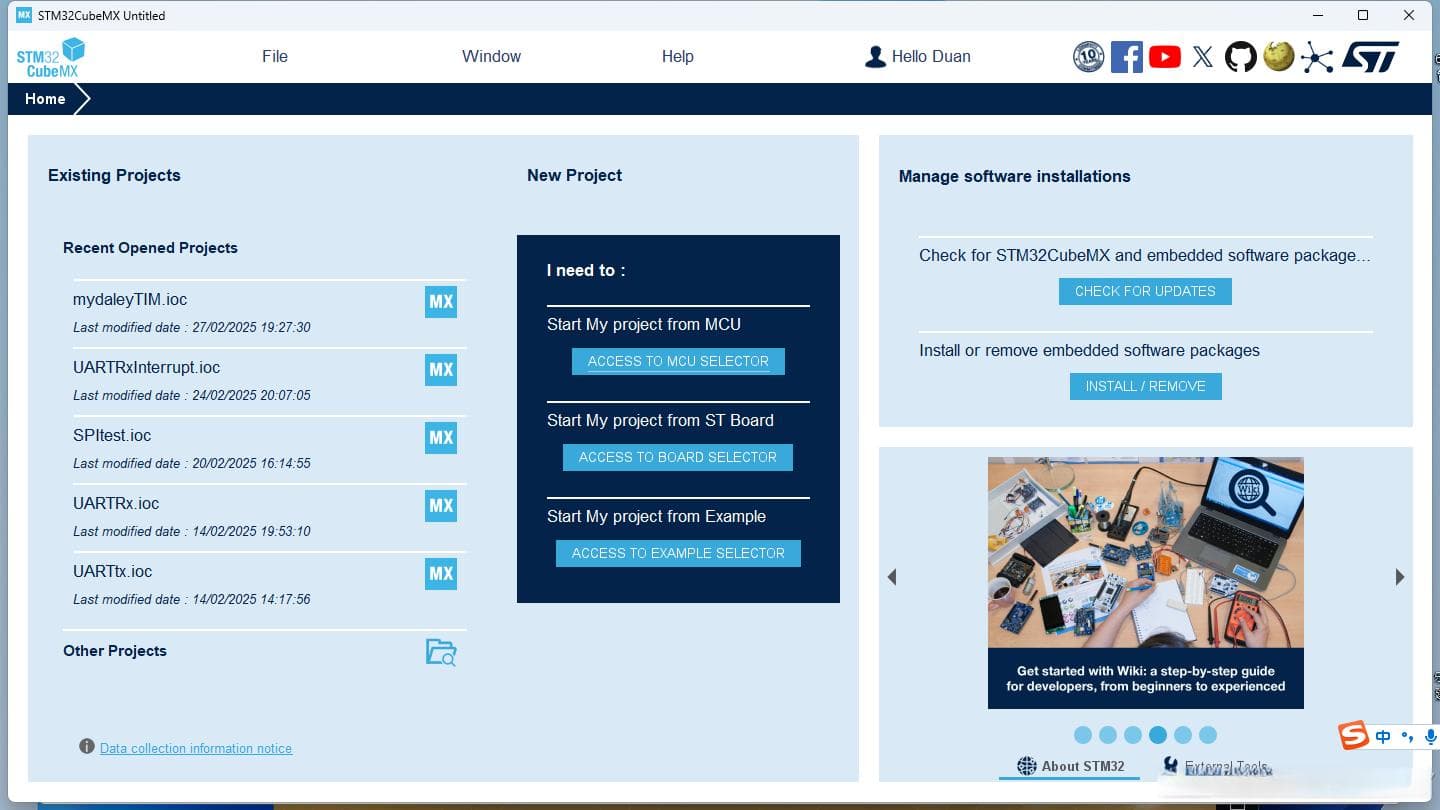Open the GitHub icon link
The width and height of the screenshot is (1440, 810).
(x=1241, y=57)
